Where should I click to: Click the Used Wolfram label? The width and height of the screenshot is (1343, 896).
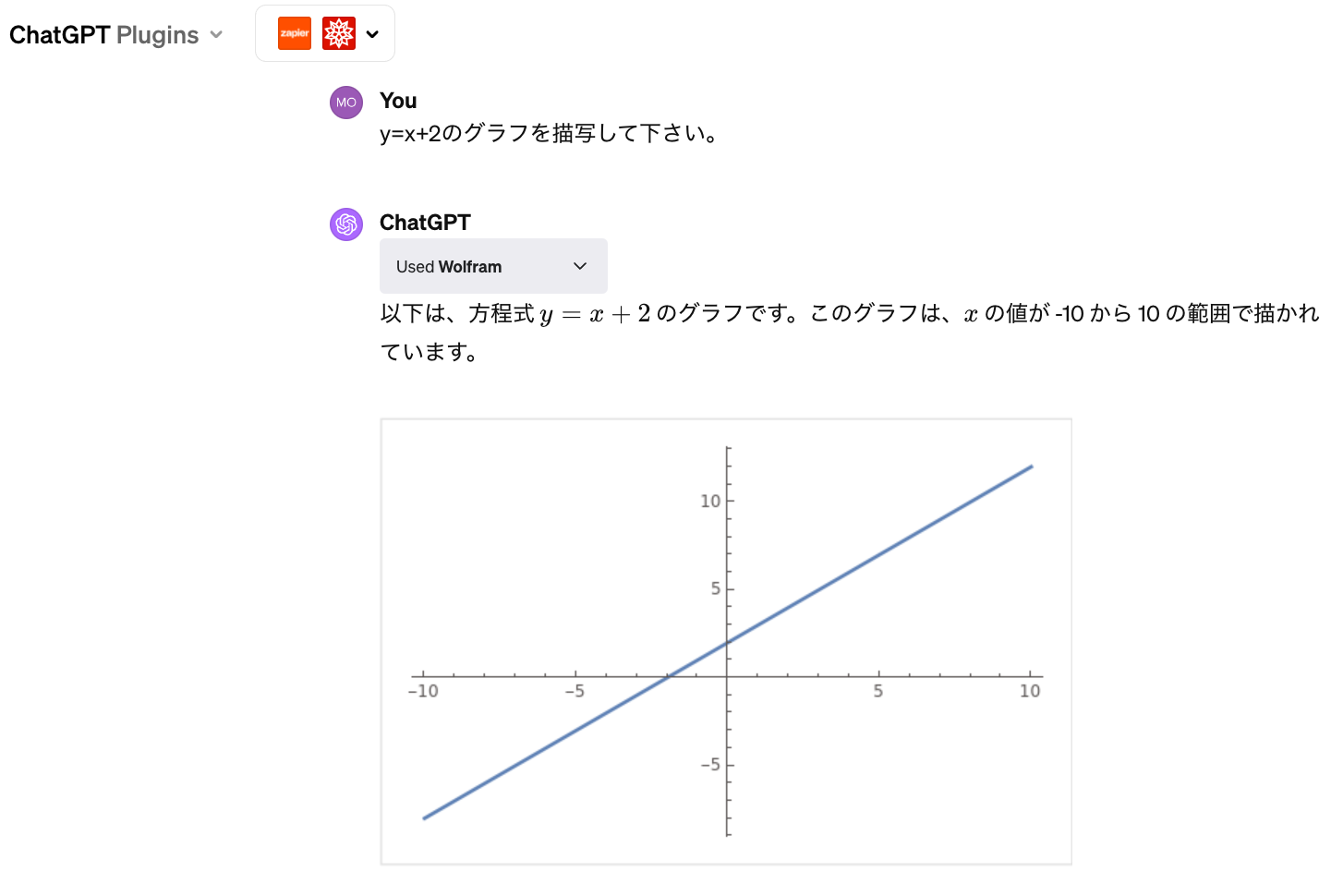[x=449, y=267]
